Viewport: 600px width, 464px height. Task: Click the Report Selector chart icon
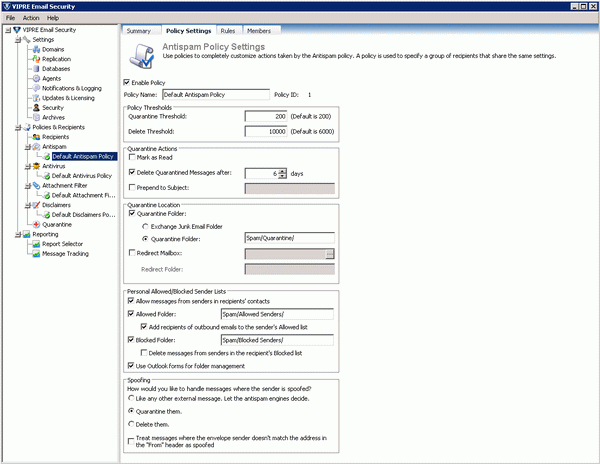(36, 244)
